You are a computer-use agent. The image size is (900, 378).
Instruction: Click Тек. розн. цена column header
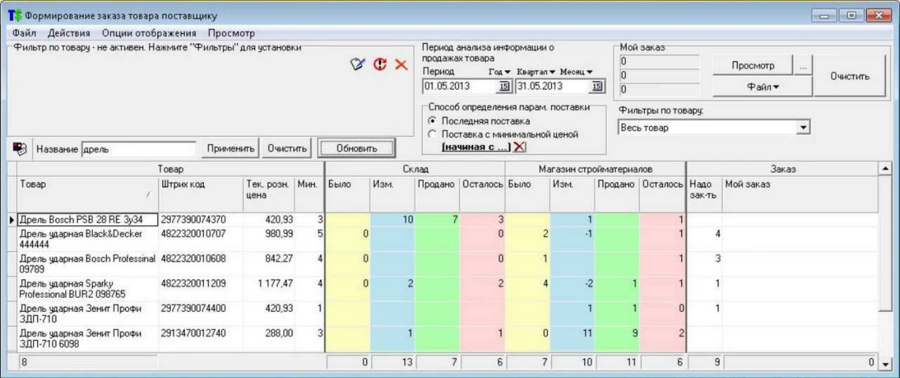[x=269, y=194]
